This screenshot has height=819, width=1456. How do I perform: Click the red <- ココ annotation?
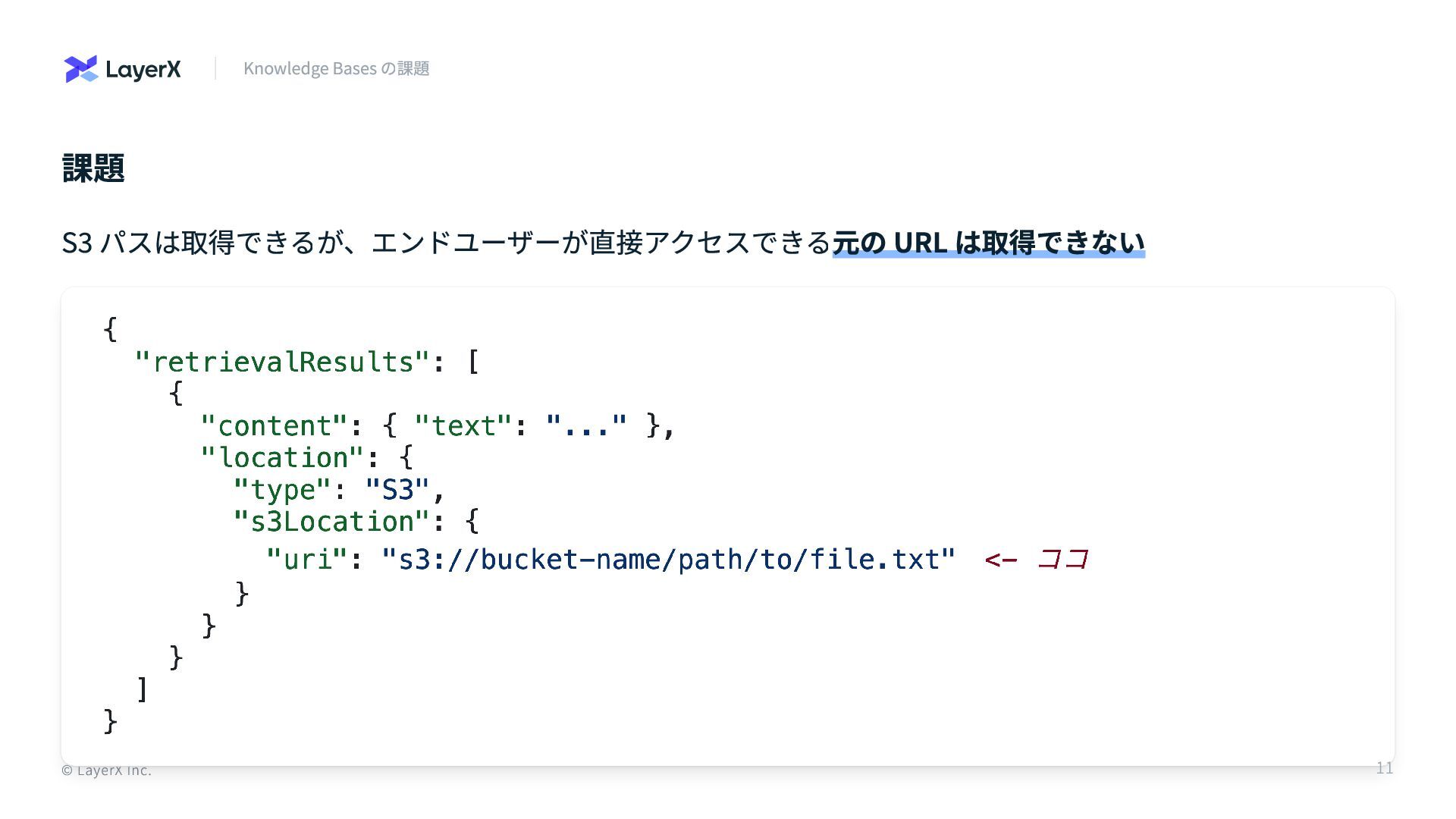1037,560
